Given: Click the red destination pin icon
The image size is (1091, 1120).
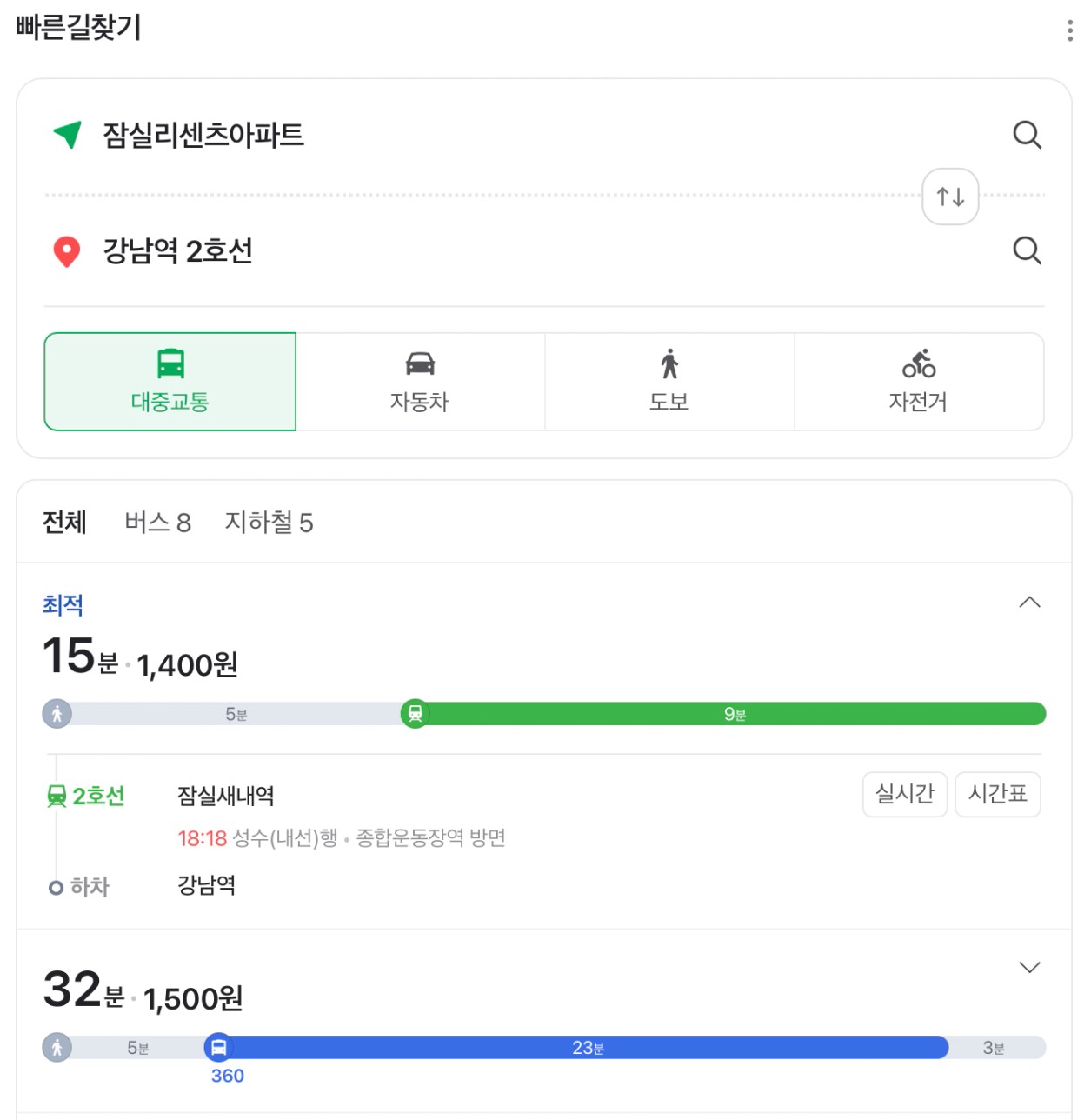Looking at the screenshot, I should tap(67, 251).
